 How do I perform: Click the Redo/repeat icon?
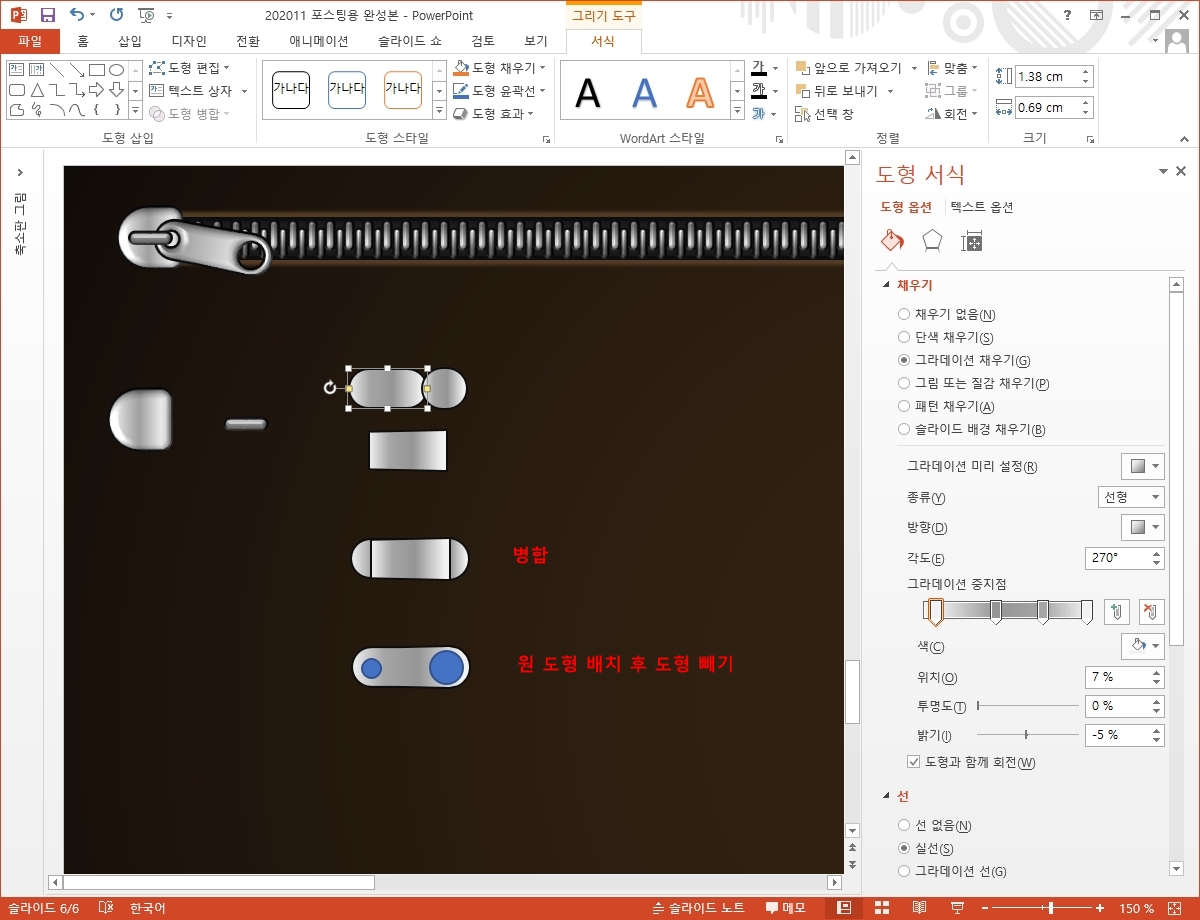(x=116, y=15)
